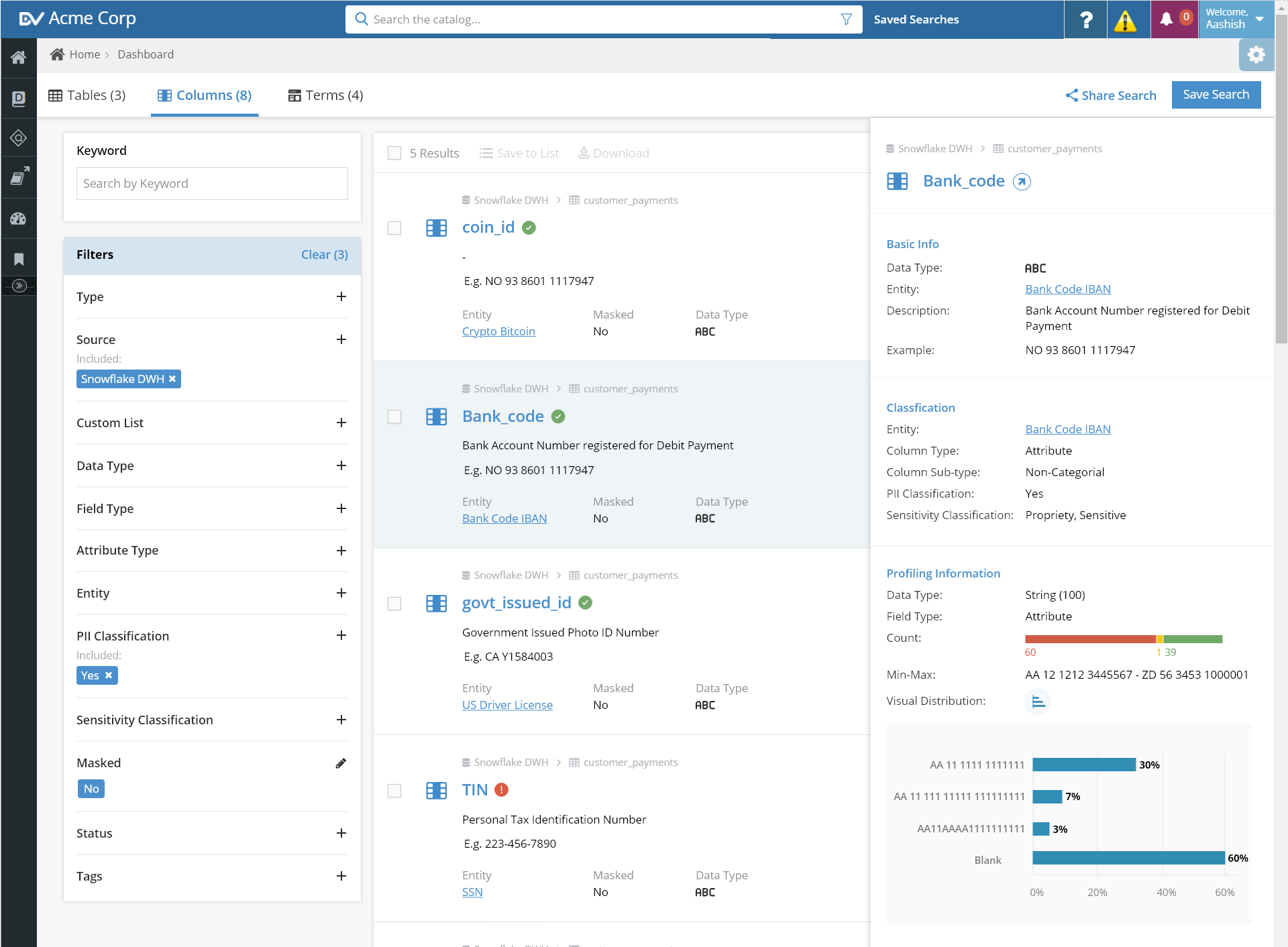Tick the govt_issued_id result checkbox

pos(394,604)
